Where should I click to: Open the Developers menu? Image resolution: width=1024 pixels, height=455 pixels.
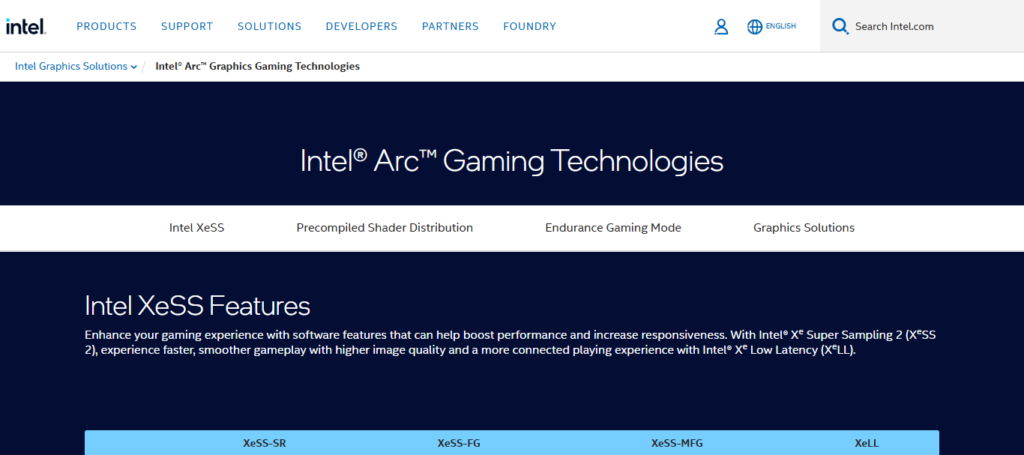pyautogui.click(x=361, y=27)
